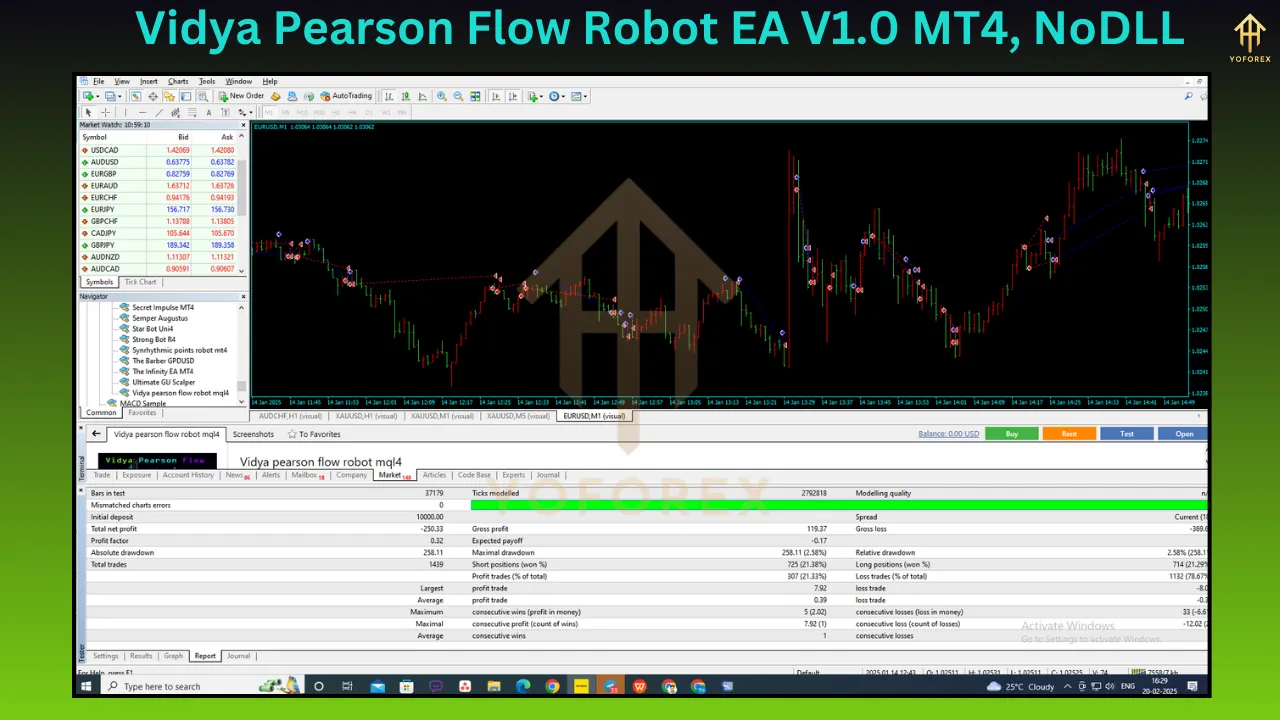The width and height of the screenshot is (1280, 720).
Task: Select the M1 timeframe button
Action: [x=269, y=113]
